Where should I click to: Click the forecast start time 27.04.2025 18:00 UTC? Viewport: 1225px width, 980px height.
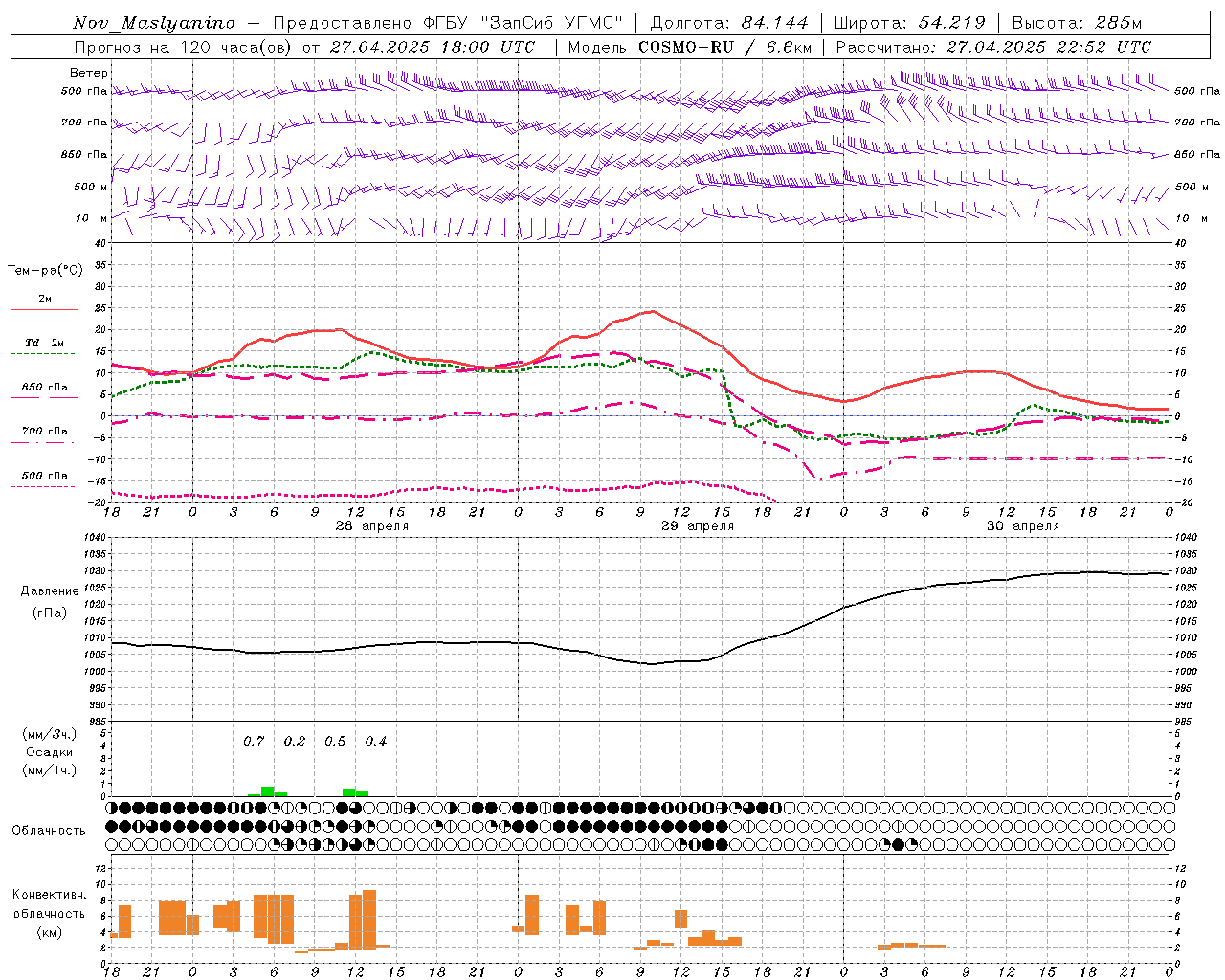point(433,47)
